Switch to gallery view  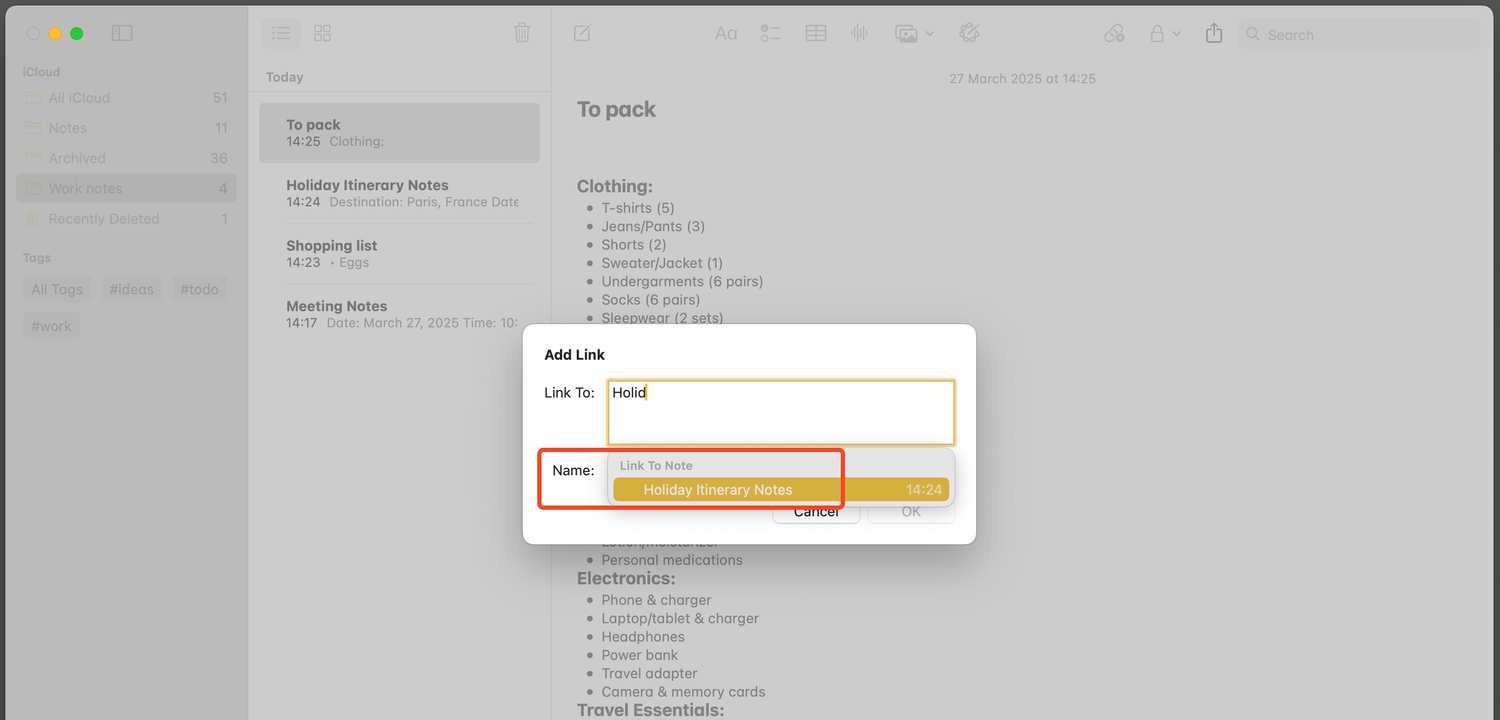click(322, 33)
